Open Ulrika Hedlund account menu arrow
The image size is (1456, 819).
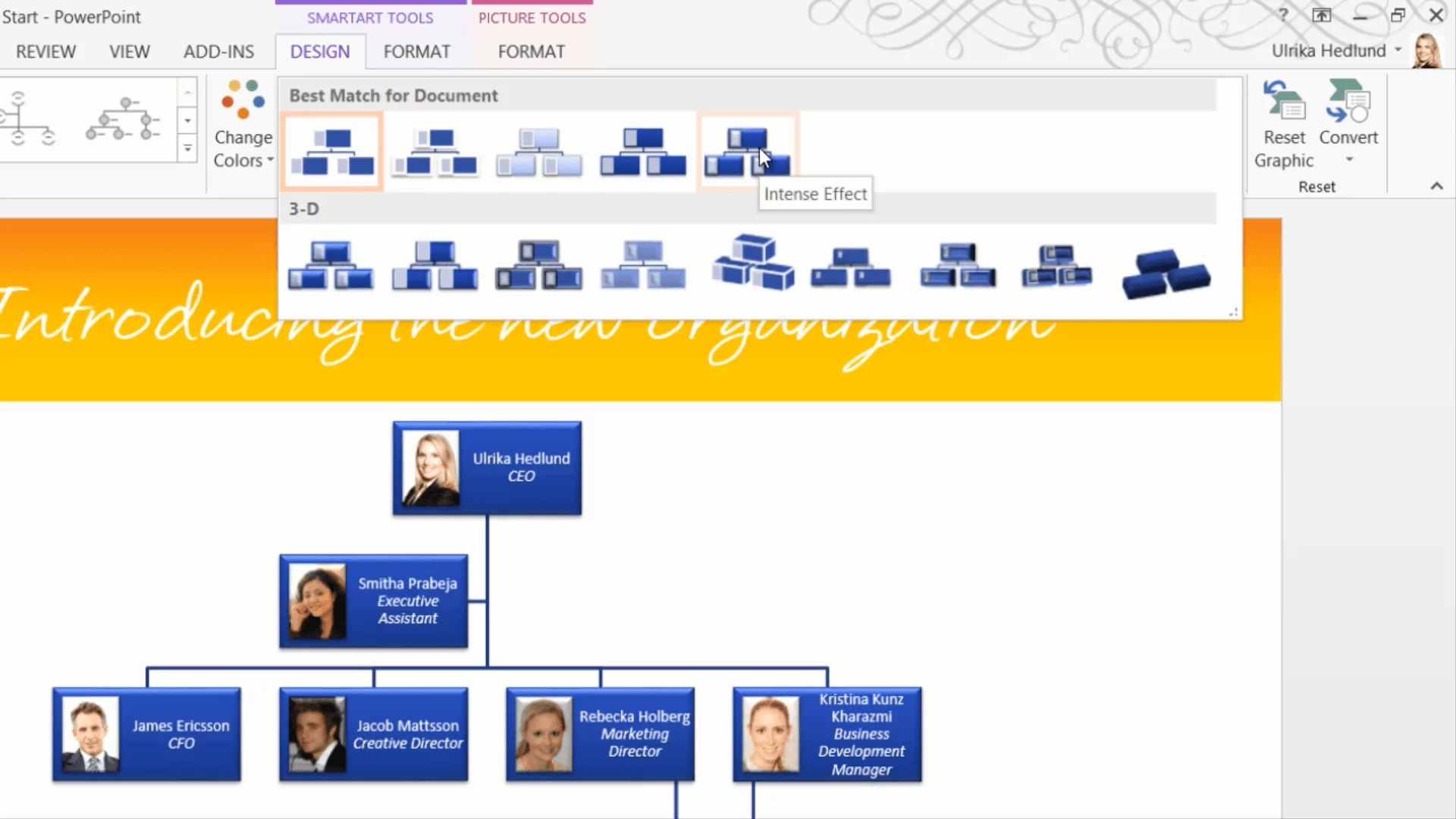coord(1398,50)
